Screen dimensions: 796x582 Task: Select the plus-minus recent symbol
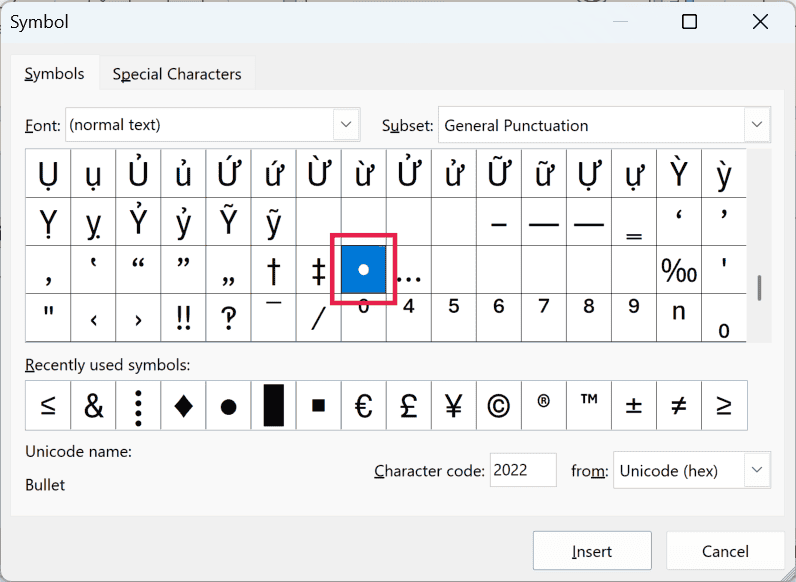pos(634,405)
